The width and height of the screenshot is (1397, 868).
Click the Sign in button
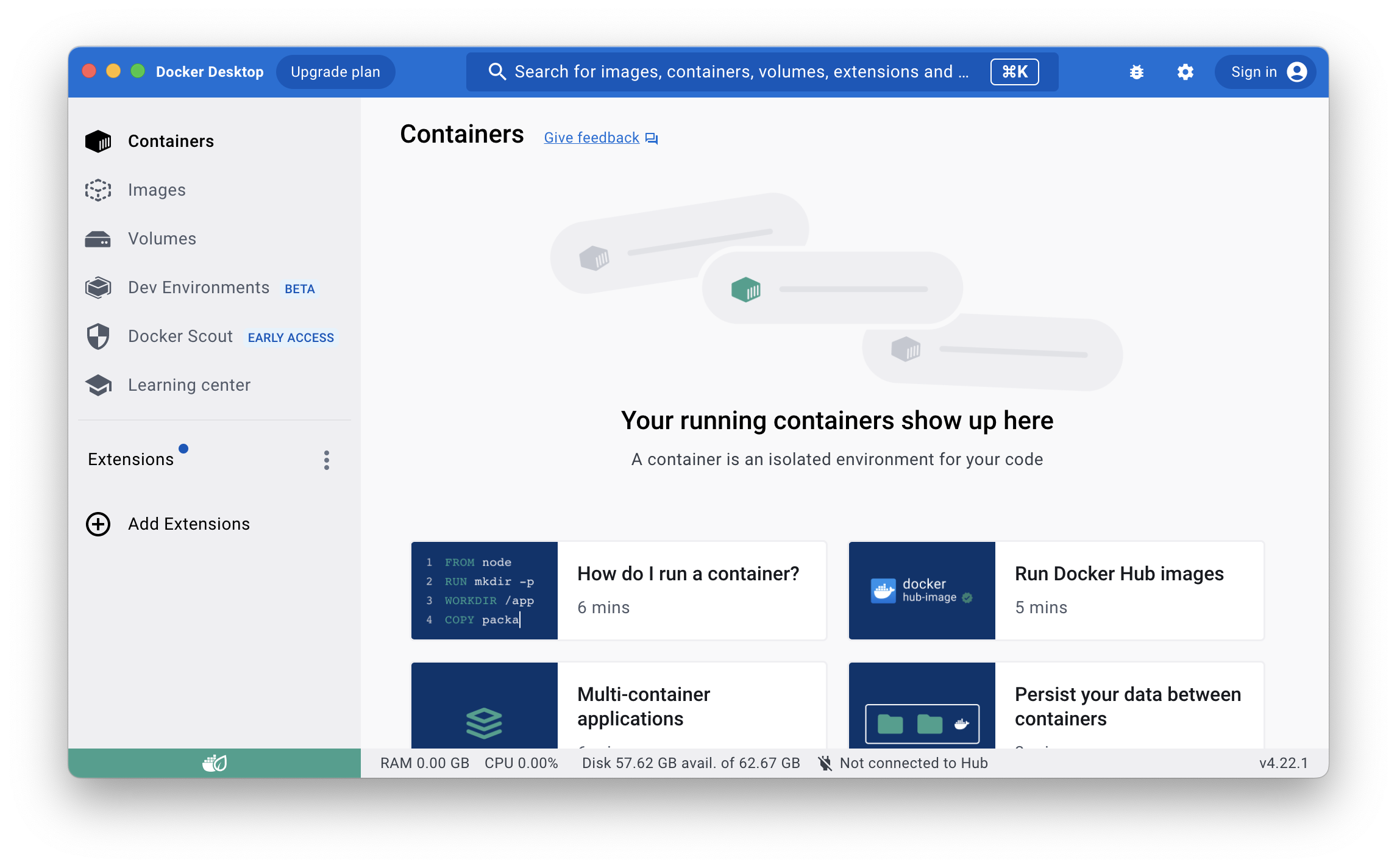(x=1265, y=72)
